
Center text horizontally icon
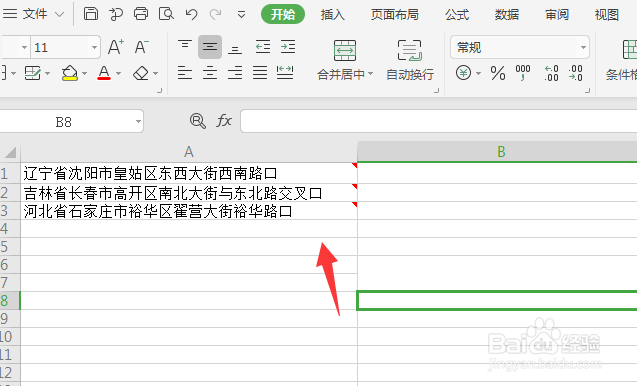[x=210, y=73]
